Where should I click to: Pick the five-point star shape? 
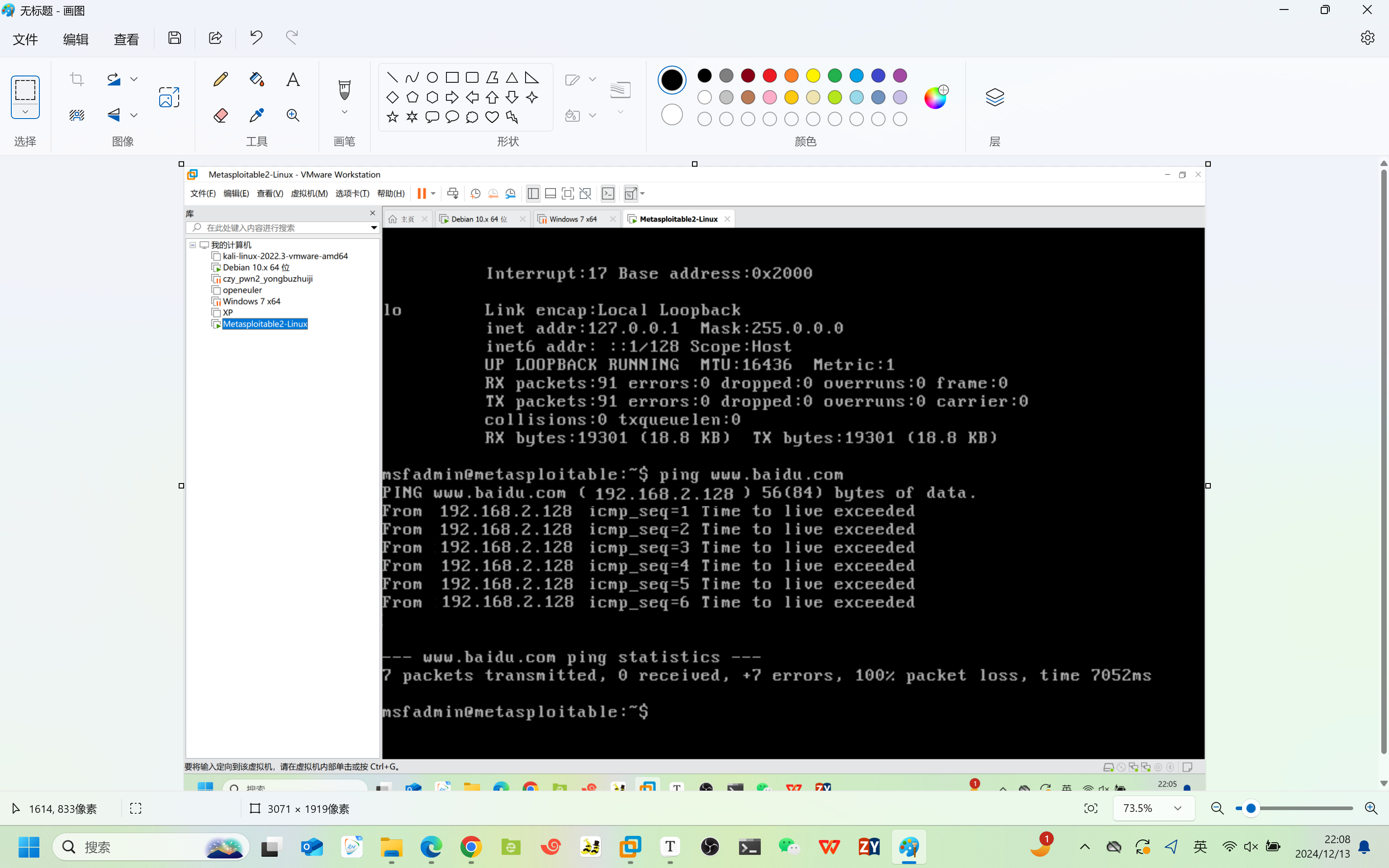coord(393,117)
